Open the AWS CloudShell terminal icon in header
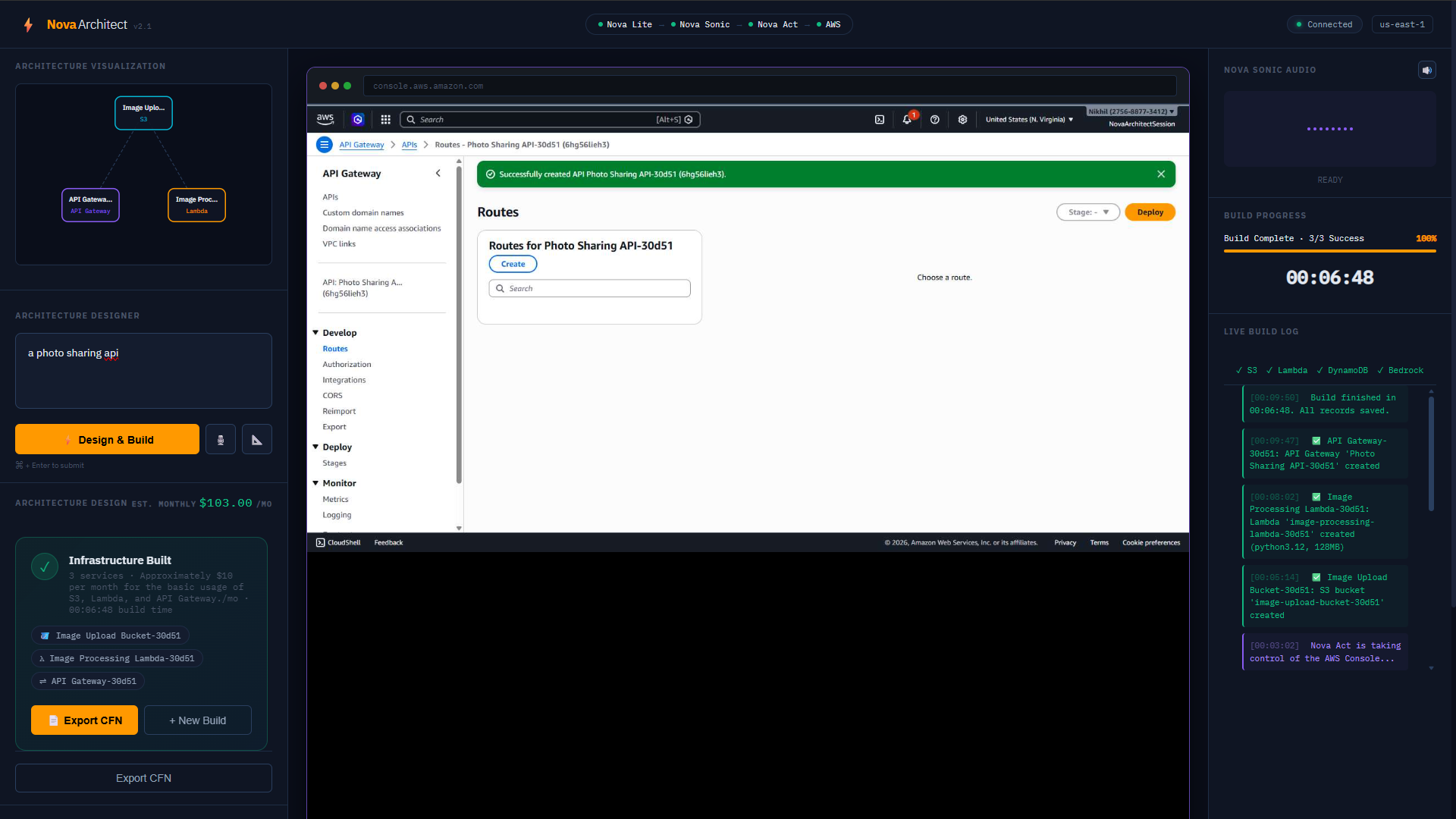The width and height of the screenshot is (1456, 819). pos(880,120)
